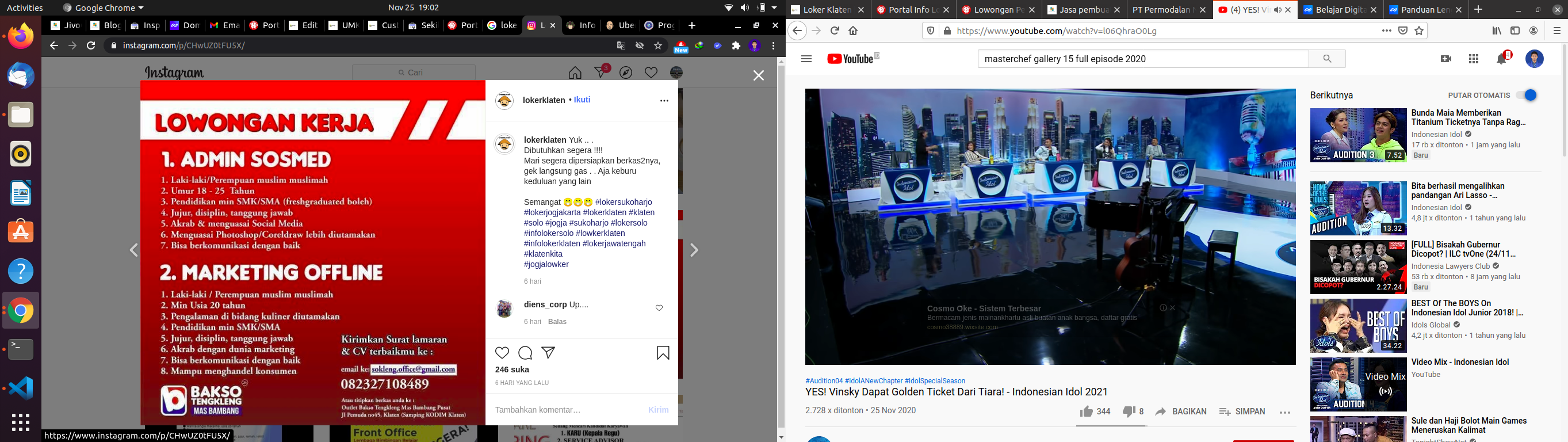
Task: Click the YouTube apps grid icon
Action: 1474,59
